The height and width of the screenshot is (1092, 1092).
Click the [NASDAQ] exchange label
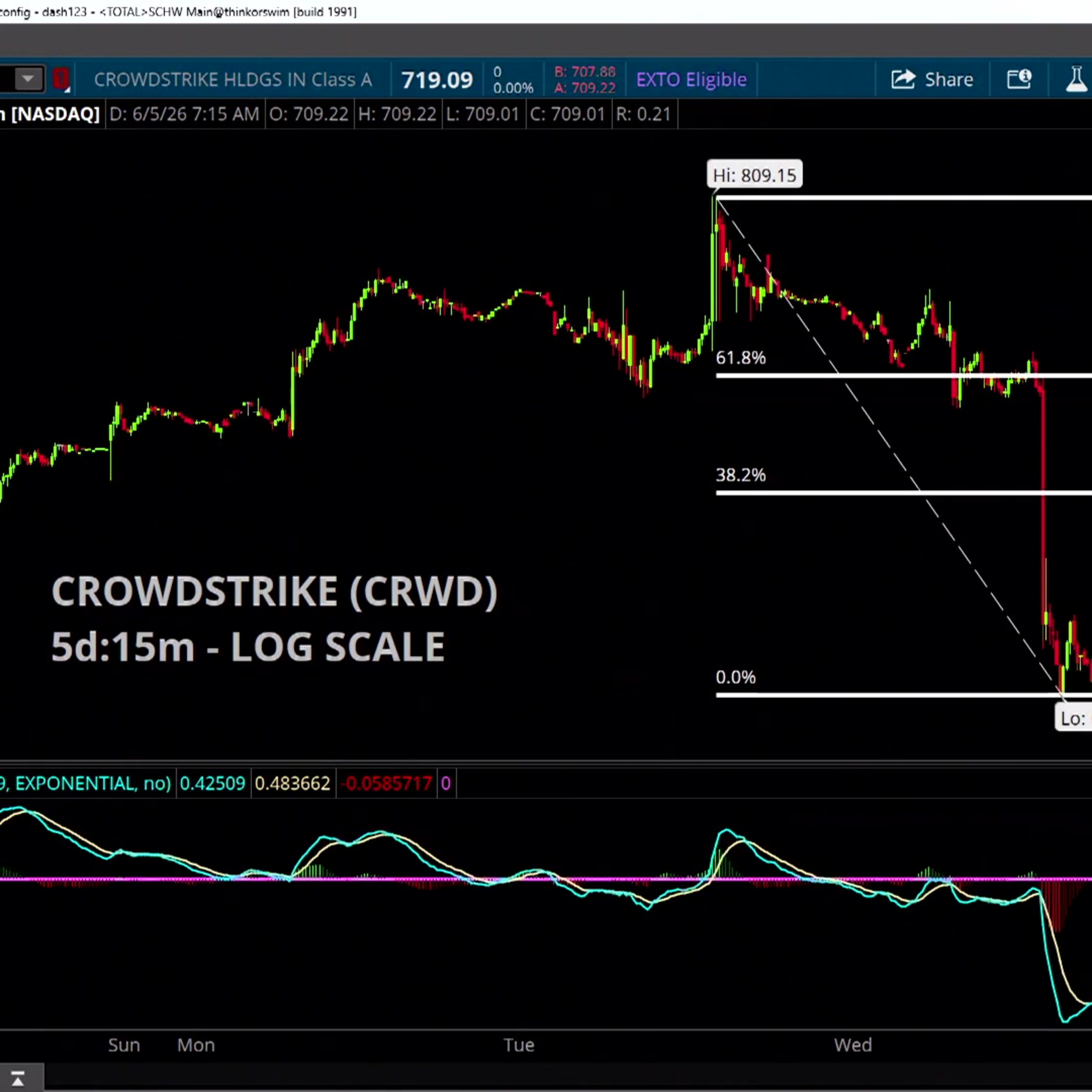pyautogui.click(x=55, y=114)
